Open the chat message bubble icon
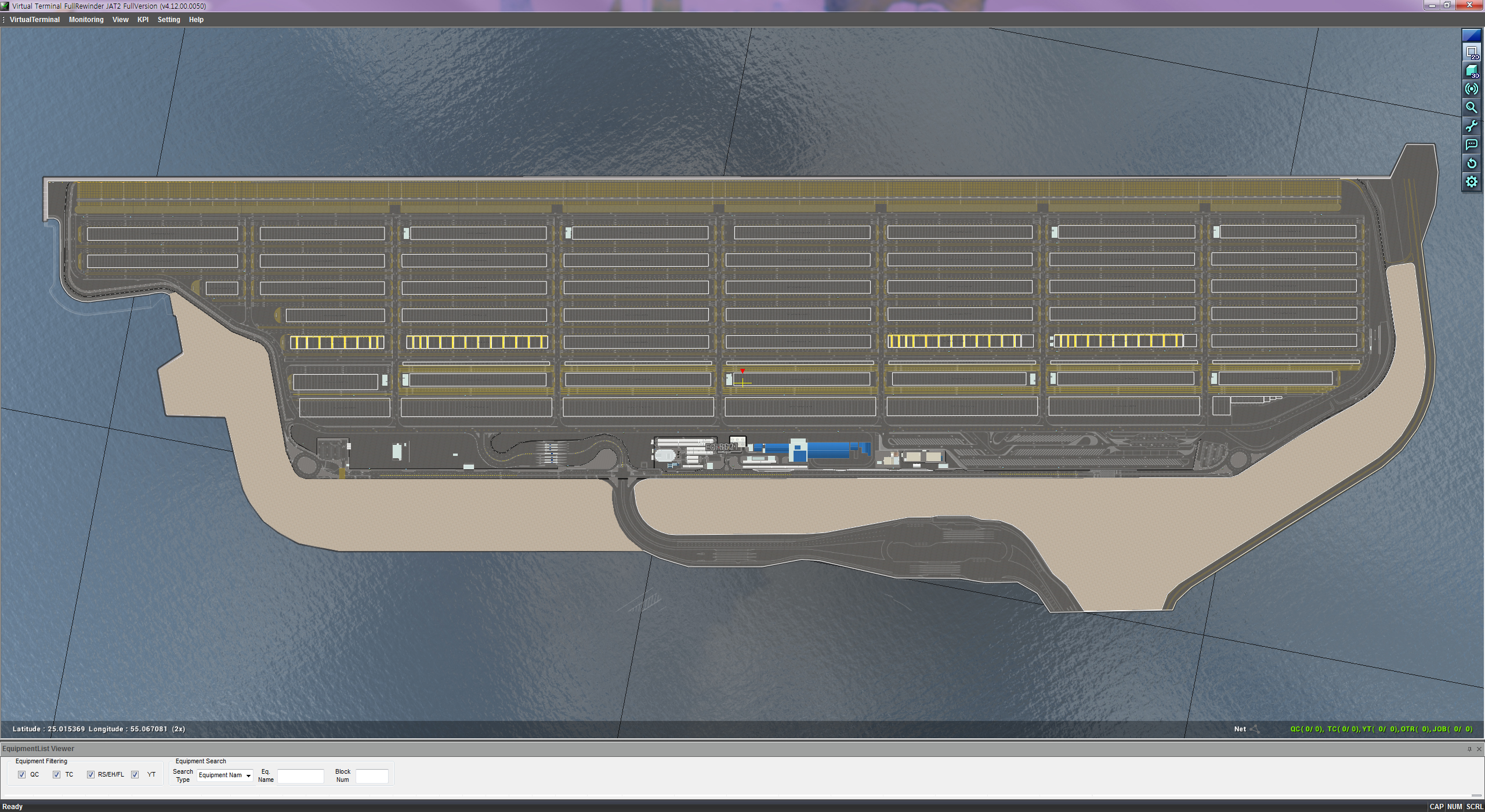 (x=1472, y=145)
